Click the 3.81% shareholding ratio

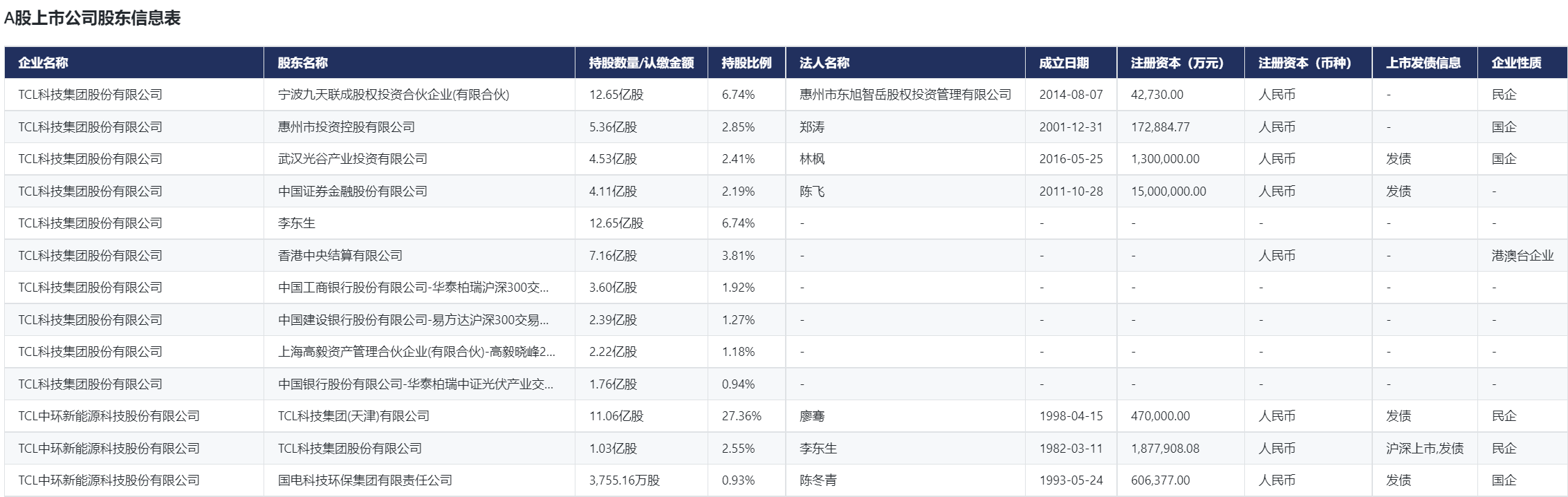point(738,256)
